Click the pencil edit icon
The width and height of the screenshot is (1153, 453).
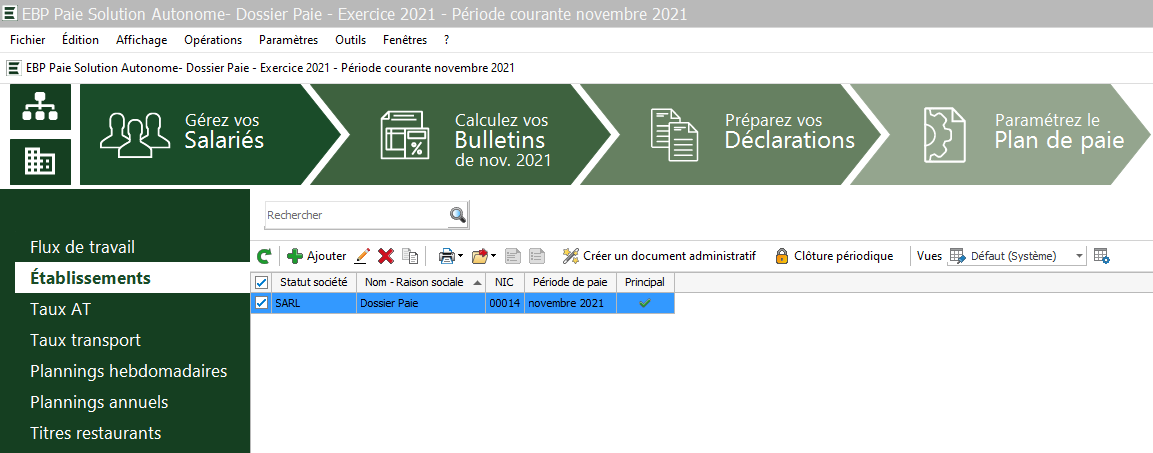tap(362, 256)
